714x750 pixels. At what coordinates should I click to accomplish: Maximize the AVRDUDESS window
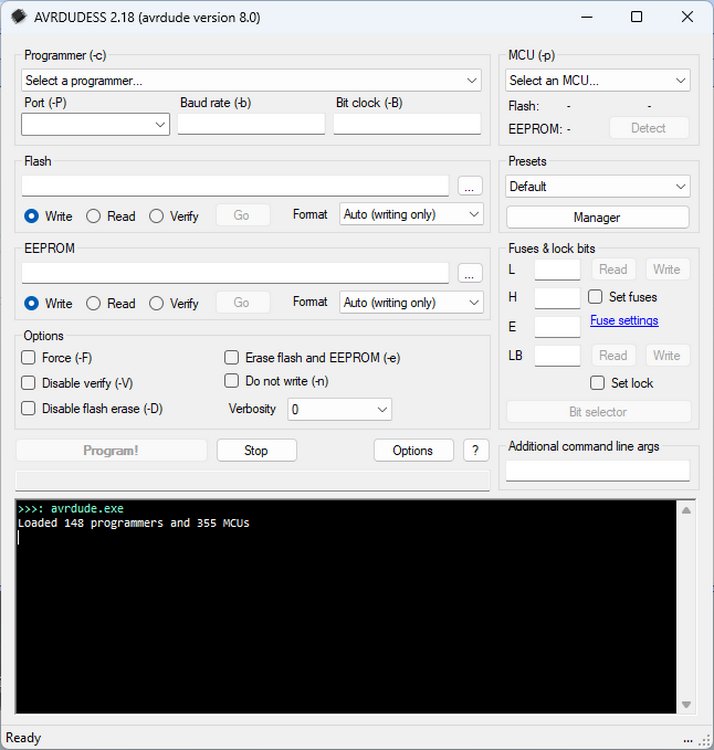coord(637,17)
